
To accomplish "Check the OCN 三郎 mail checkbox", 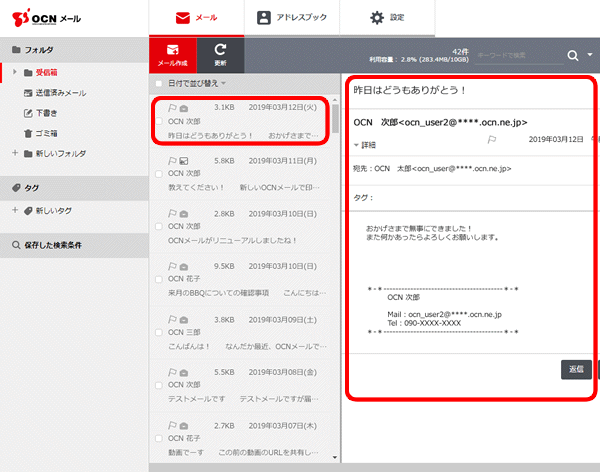I will point(159,332).
